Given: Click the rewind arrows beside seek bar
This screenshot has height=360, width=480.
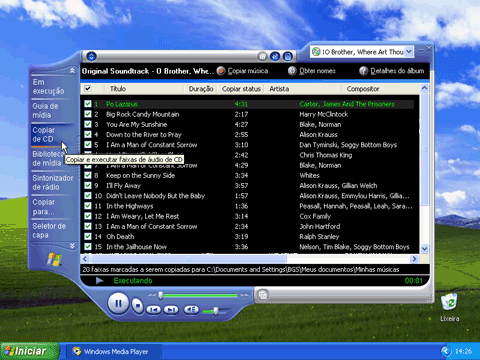Looking at the screenshot, I should pos(152,296).
